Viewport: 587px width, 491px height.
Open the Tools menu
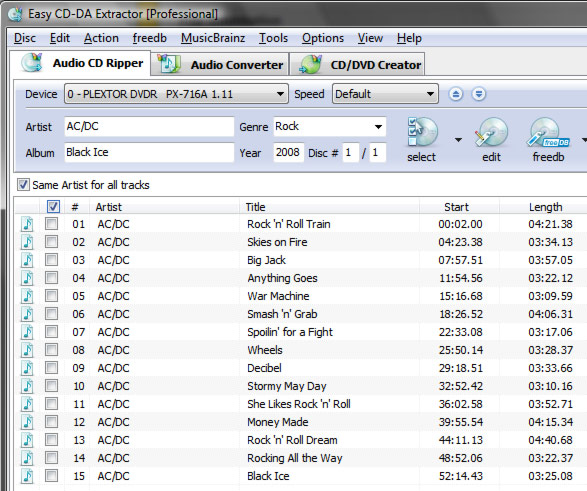[274, 38]
